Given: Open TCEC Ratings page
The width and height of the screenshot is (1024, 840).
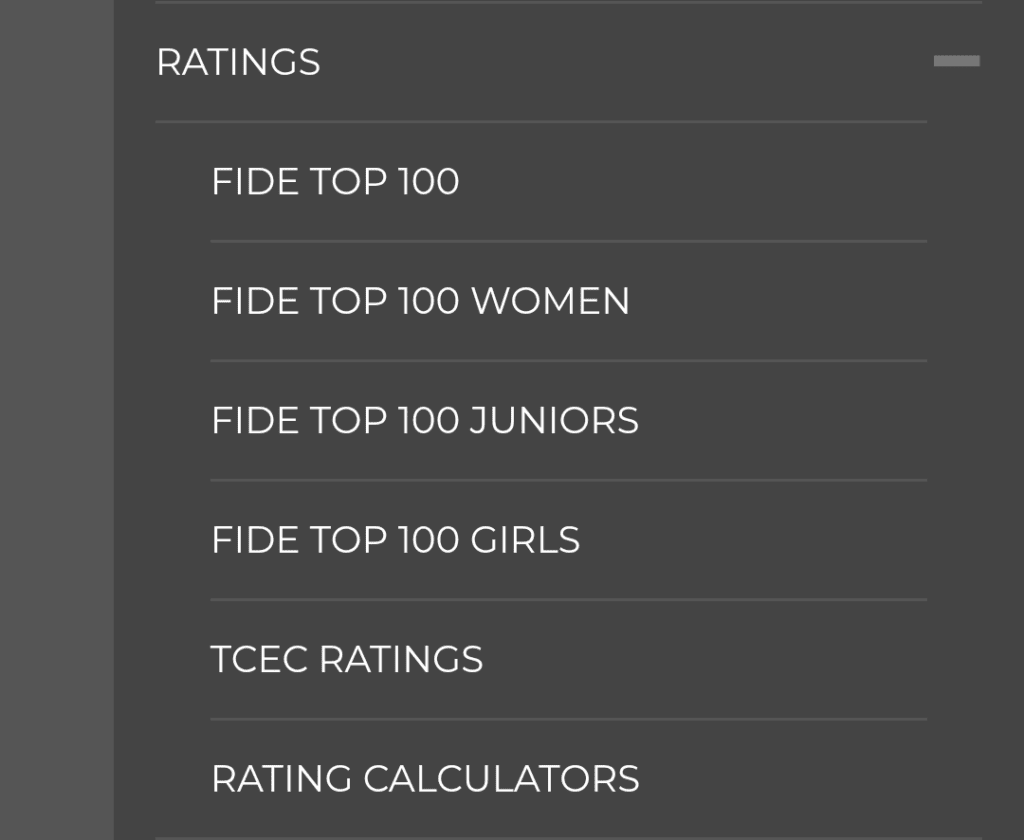Looking at the screenshot, I should (346, 660).
